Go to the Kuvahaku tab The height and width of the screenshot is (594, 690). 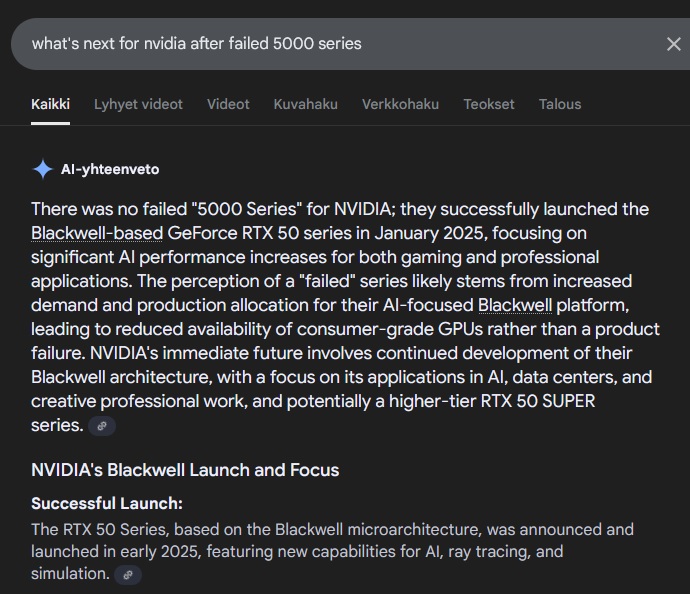click(305, 104)
